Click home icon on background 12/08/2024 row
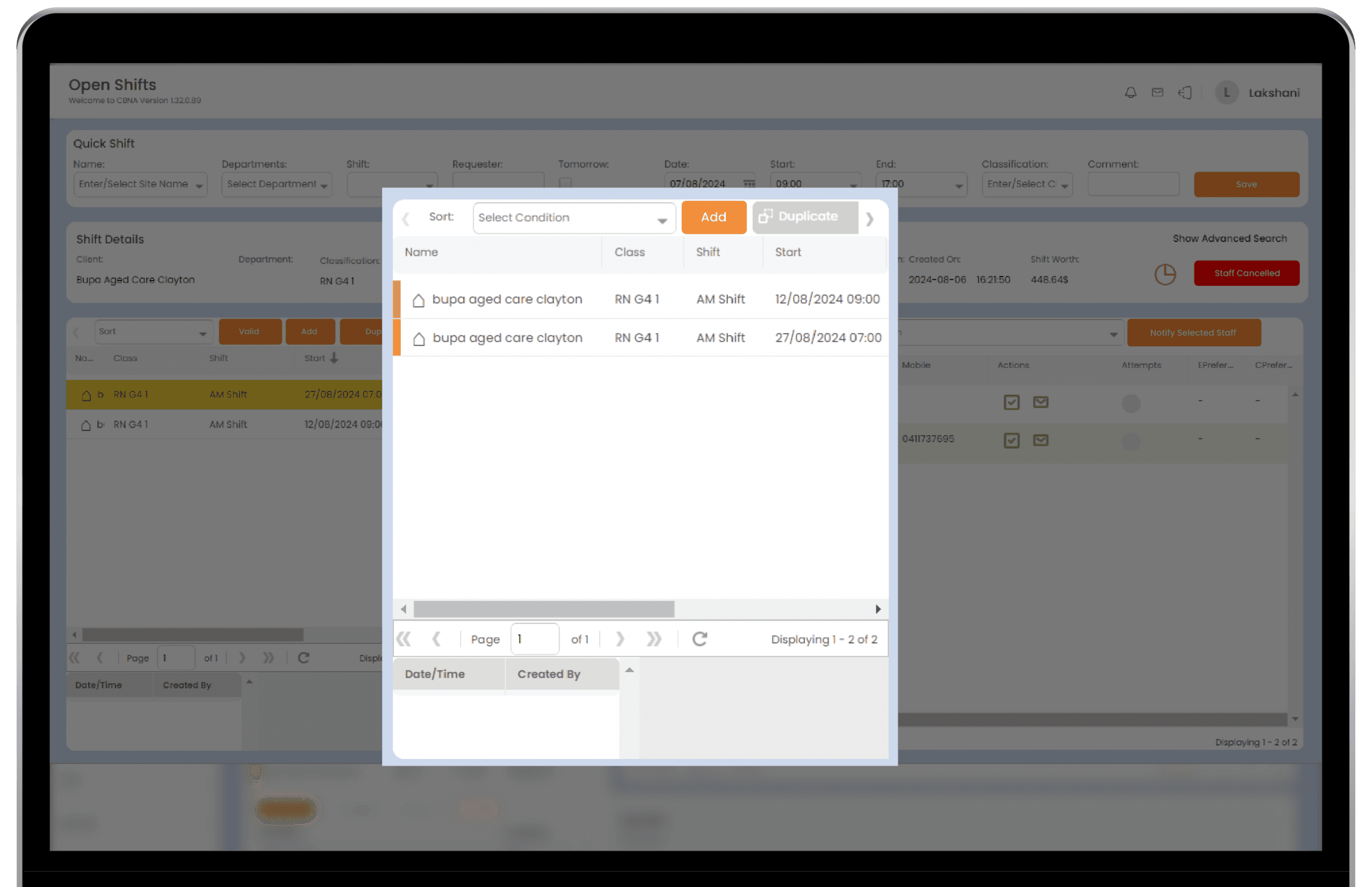The image size is (1372, 887). pos(86,425)
